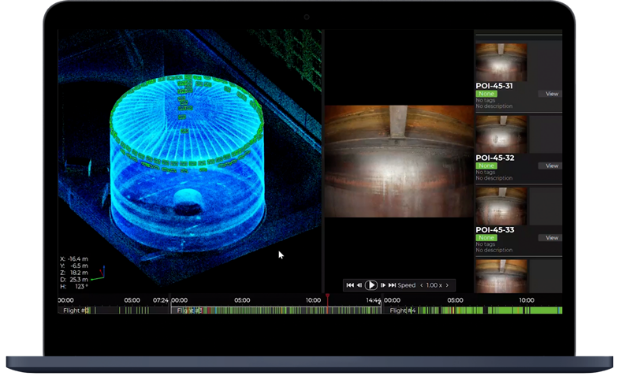Viewport: 620px width, 374px height.
Task: Play the inspection video
Action: coord(371,285)
